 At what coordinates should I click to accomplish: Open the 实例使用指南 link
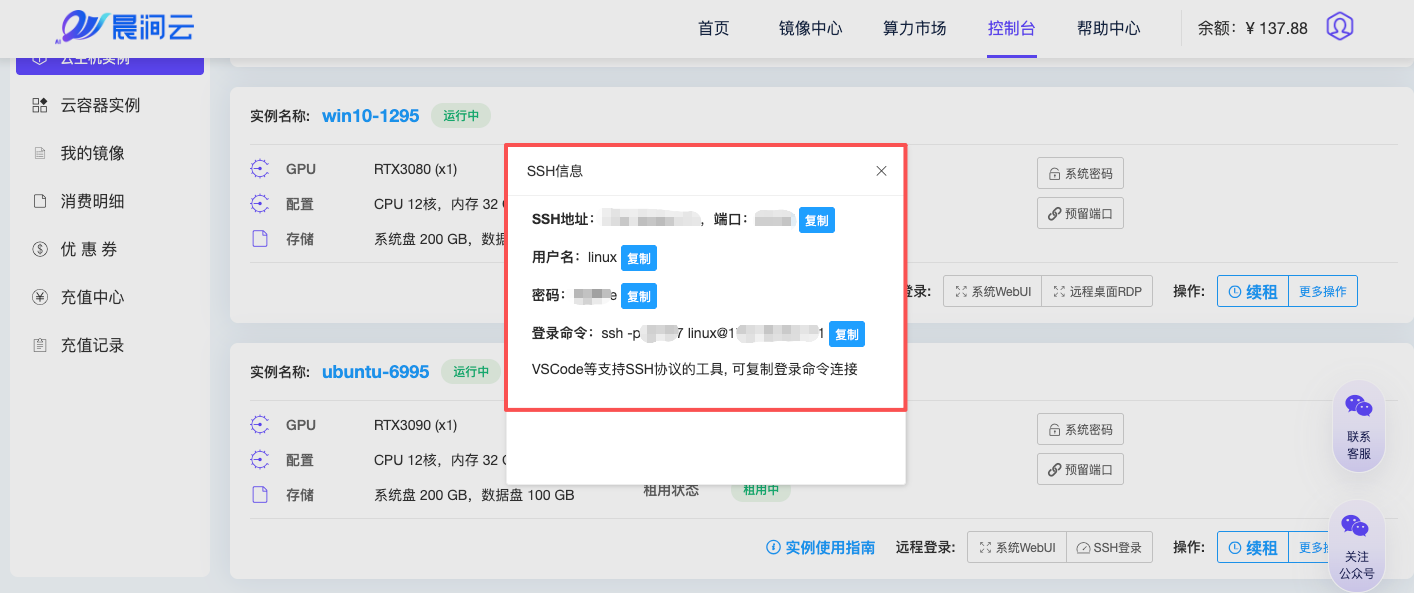tap(820, 547)
